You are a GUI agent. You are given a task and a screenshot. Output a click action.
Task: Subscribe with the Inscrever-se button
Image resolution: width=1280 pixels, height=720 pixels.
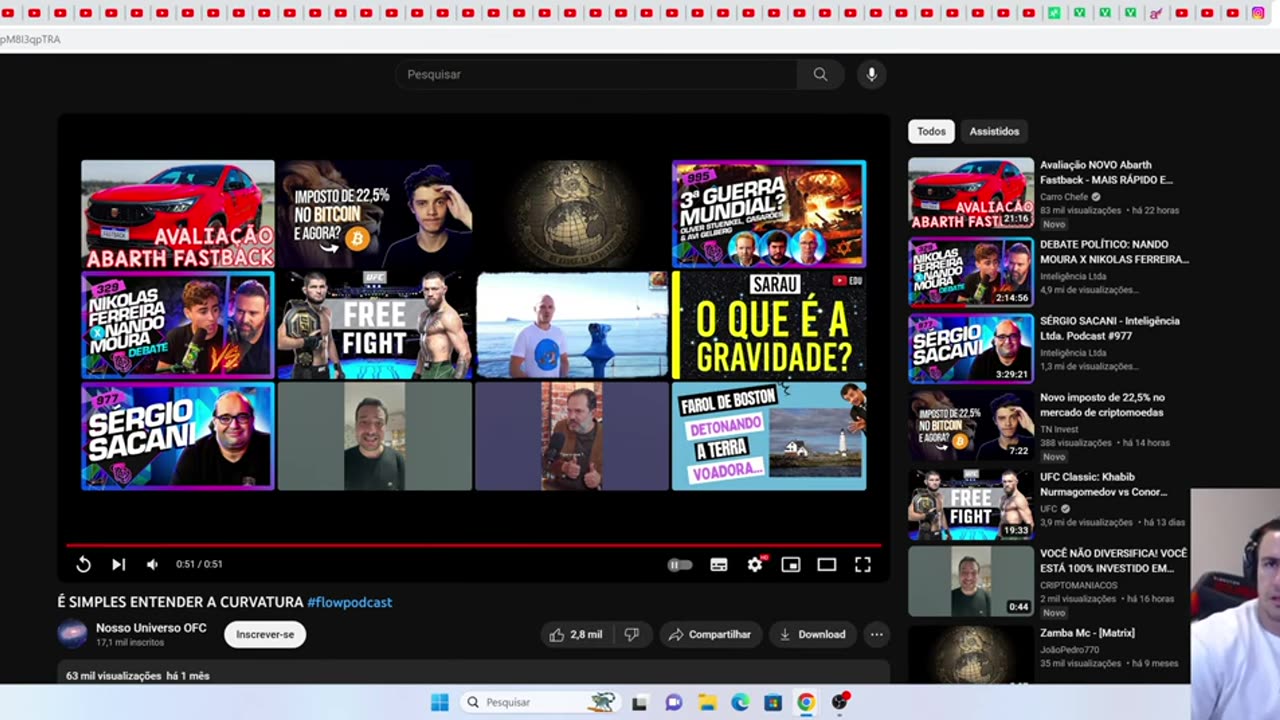click(x=265, y=634)
